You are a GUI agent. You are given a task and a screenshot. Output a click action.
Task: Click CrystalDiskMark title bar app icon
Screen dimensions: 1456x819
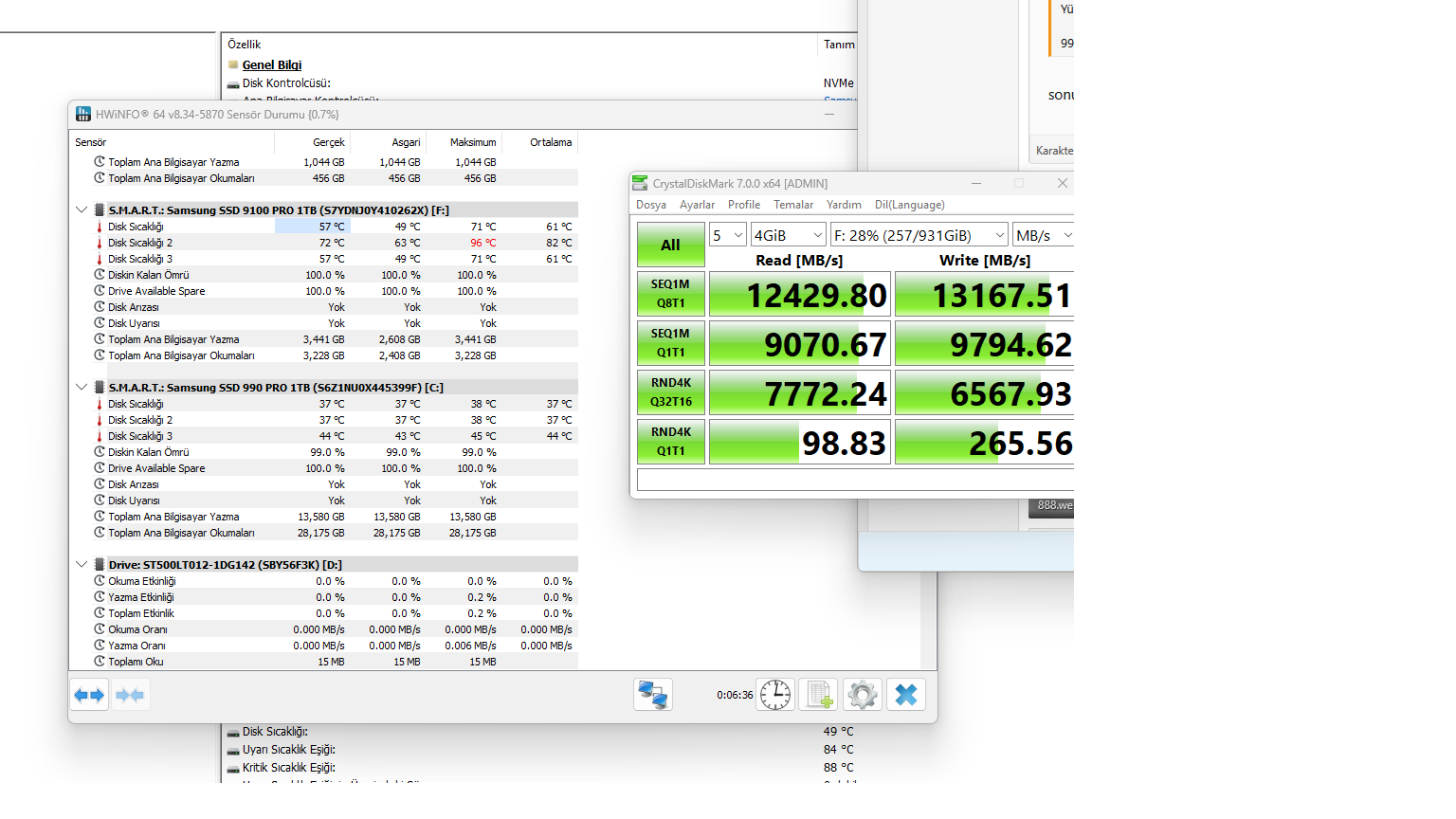(642, 183)
